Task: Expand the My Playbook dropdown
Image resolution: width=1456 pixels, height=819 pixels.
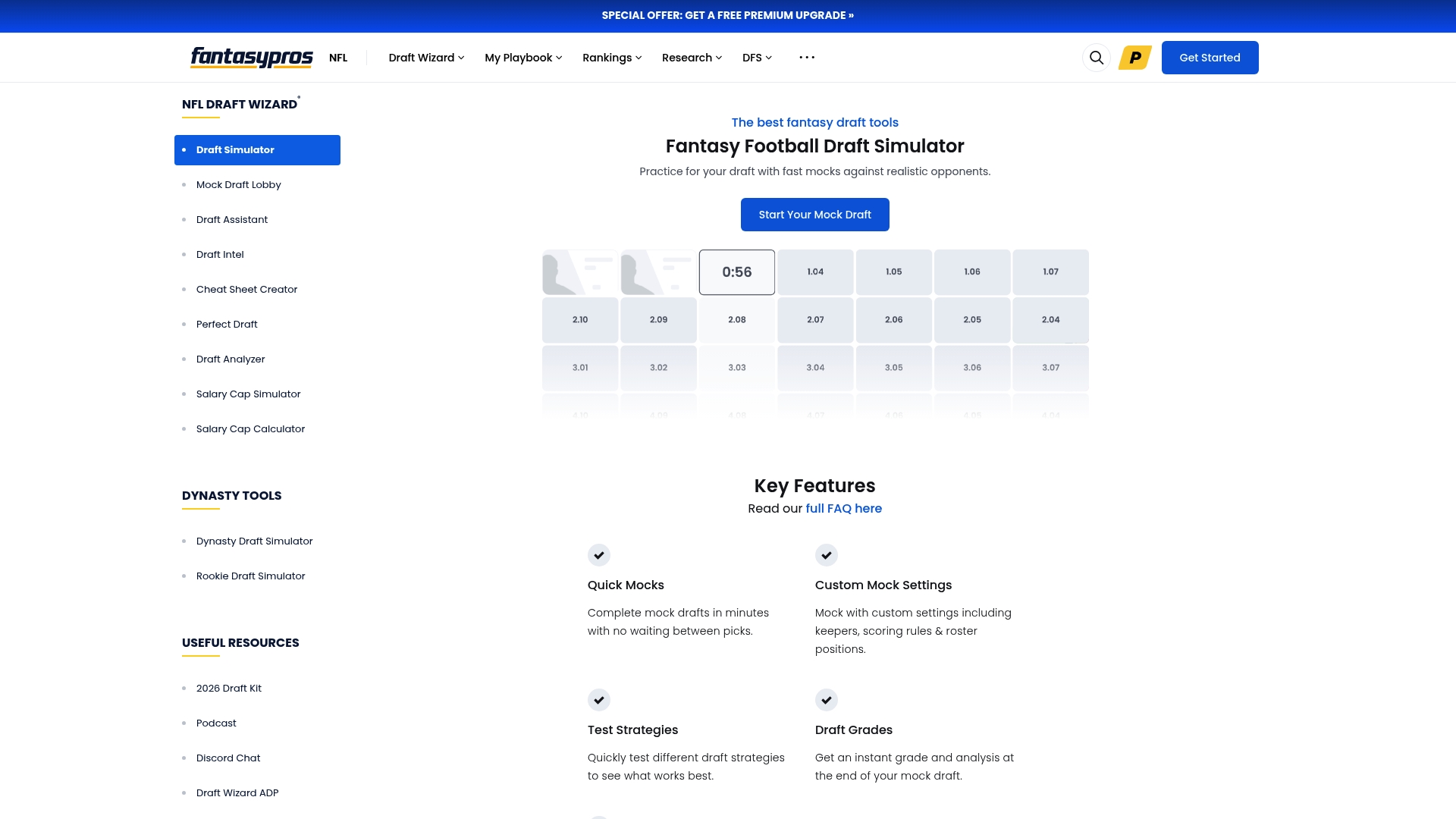Action: 523,58
